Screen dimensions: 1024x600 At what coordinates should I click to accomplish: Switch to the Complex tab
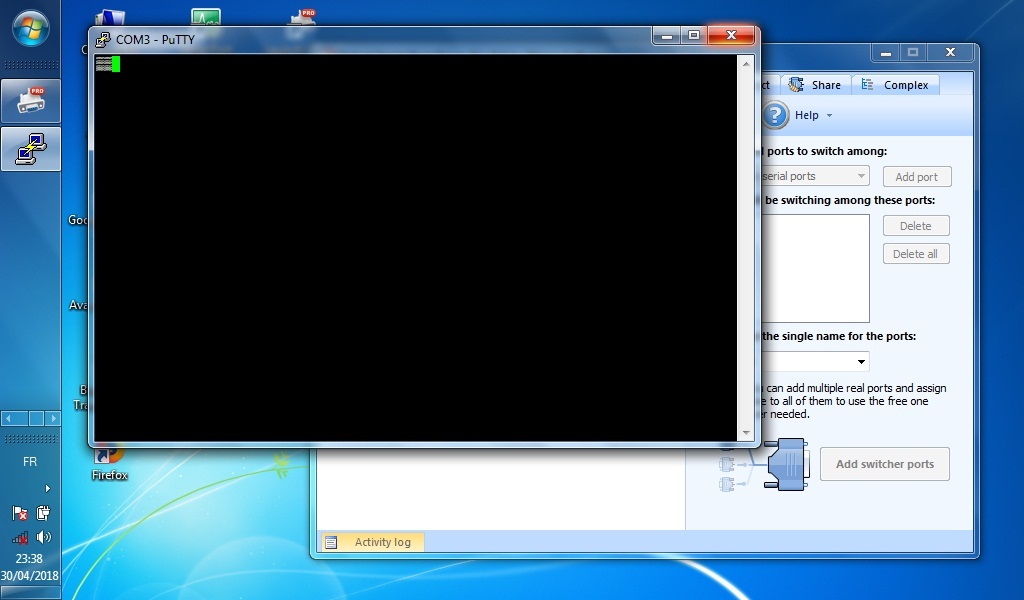[x=895, y=85]
